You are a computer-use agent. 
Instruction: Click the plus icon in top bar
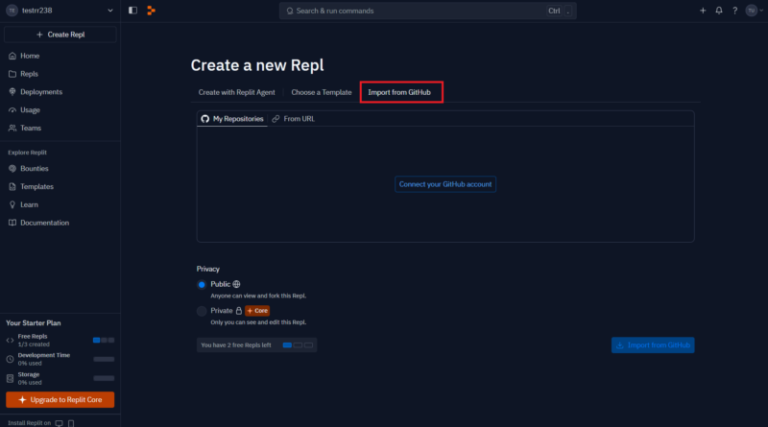point(702,10)
